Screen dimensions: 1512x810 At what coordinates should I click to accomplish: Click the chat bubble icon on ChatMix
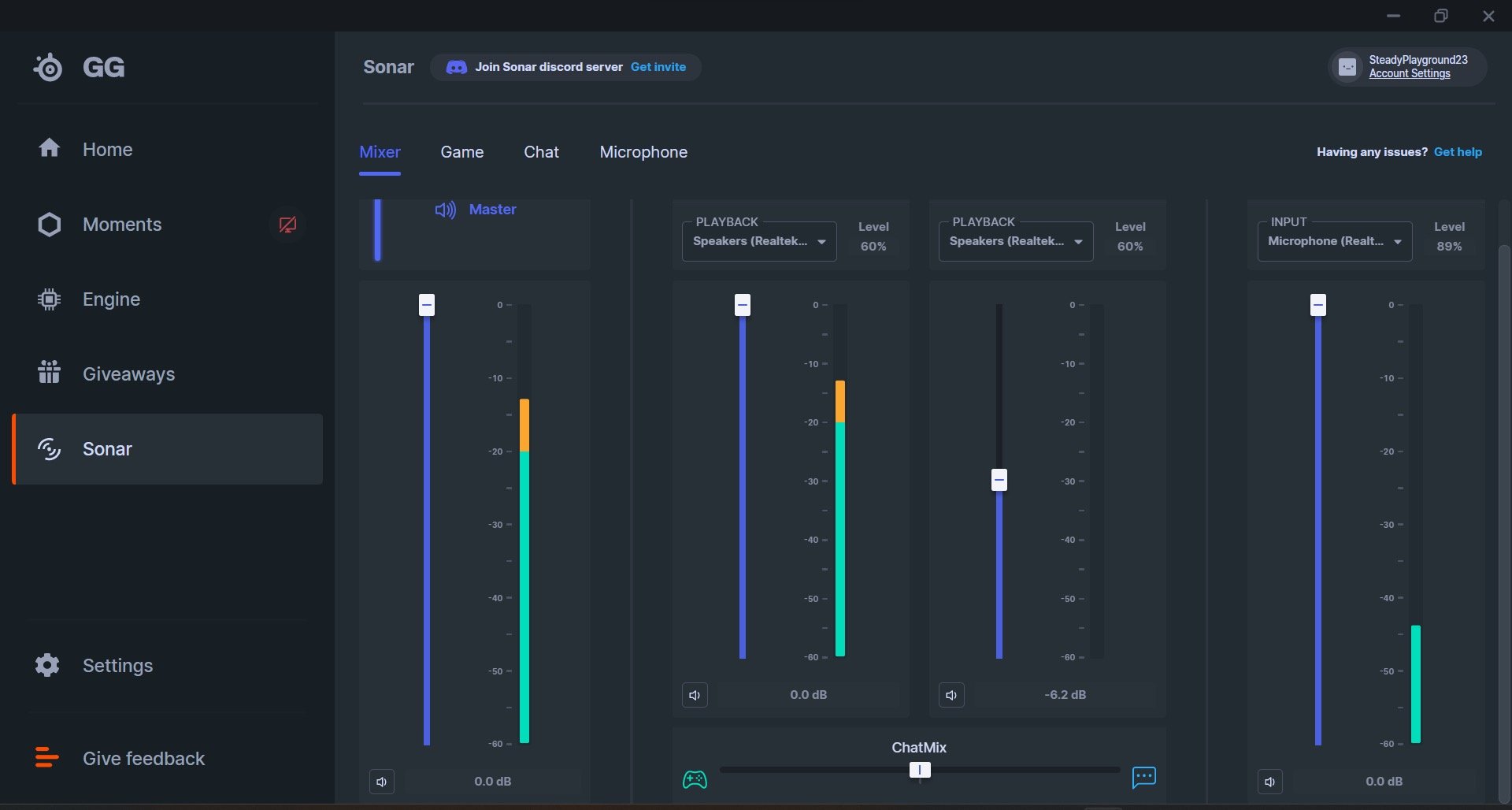click(x=1144, y=778)
